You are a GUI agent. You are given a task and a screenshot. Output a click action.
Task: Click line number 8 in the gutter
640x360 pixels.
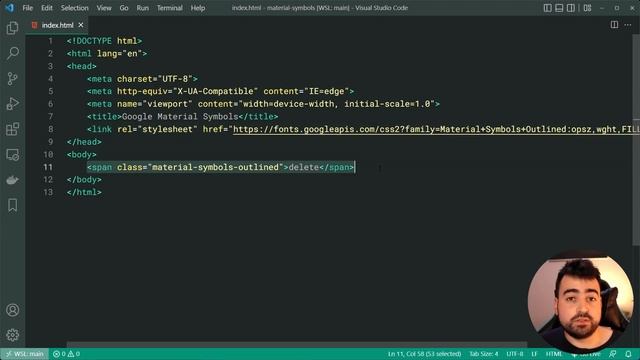(x=51, y=129)
